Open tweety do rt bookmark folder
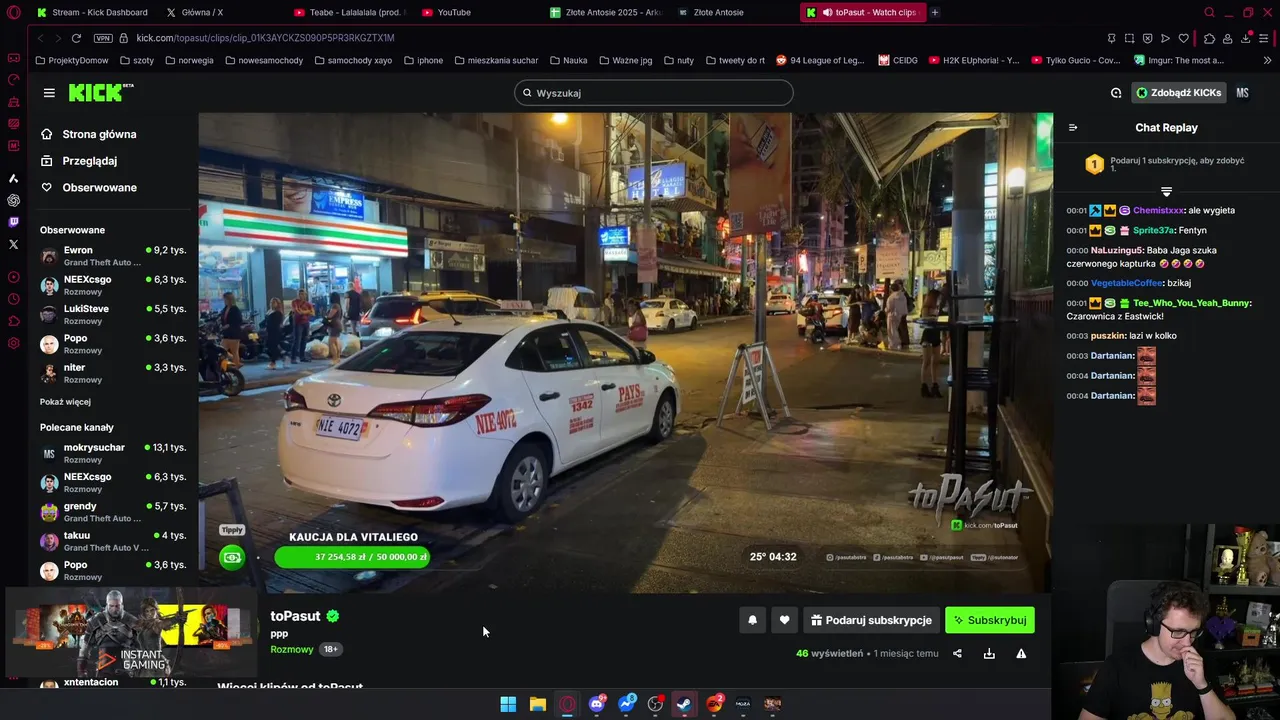 [734, 60]
